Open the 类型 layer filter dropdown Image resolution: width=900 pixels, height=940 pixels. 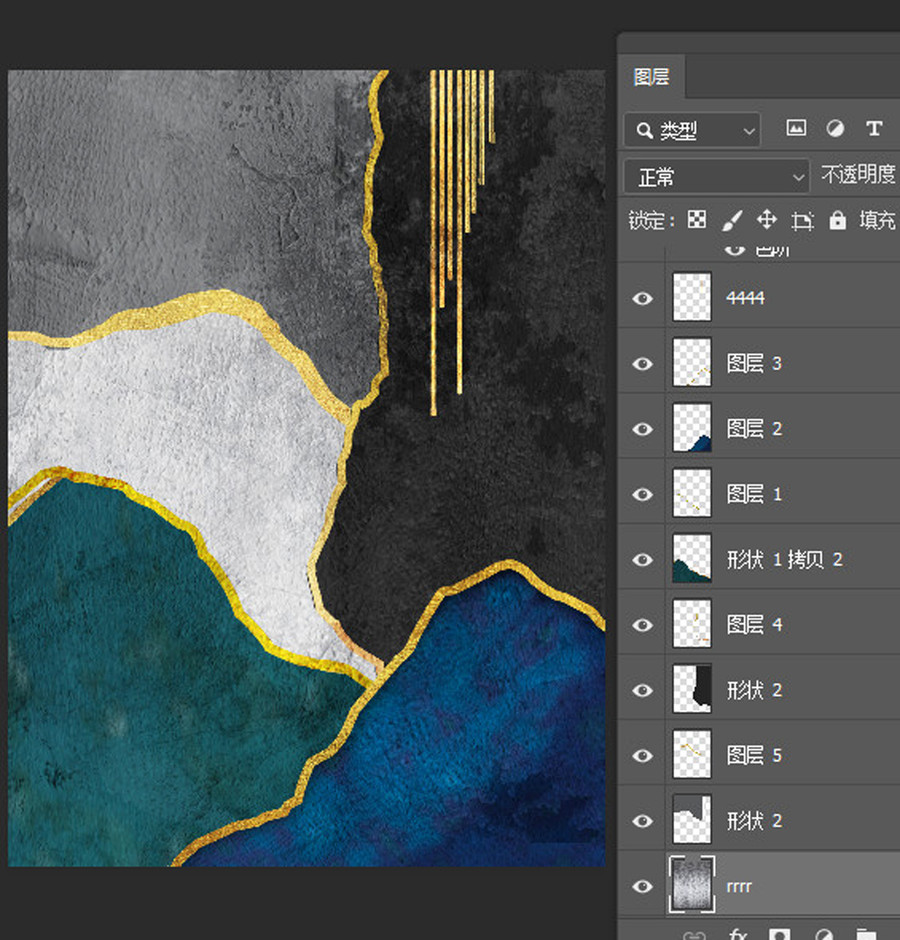pos(692,129)
